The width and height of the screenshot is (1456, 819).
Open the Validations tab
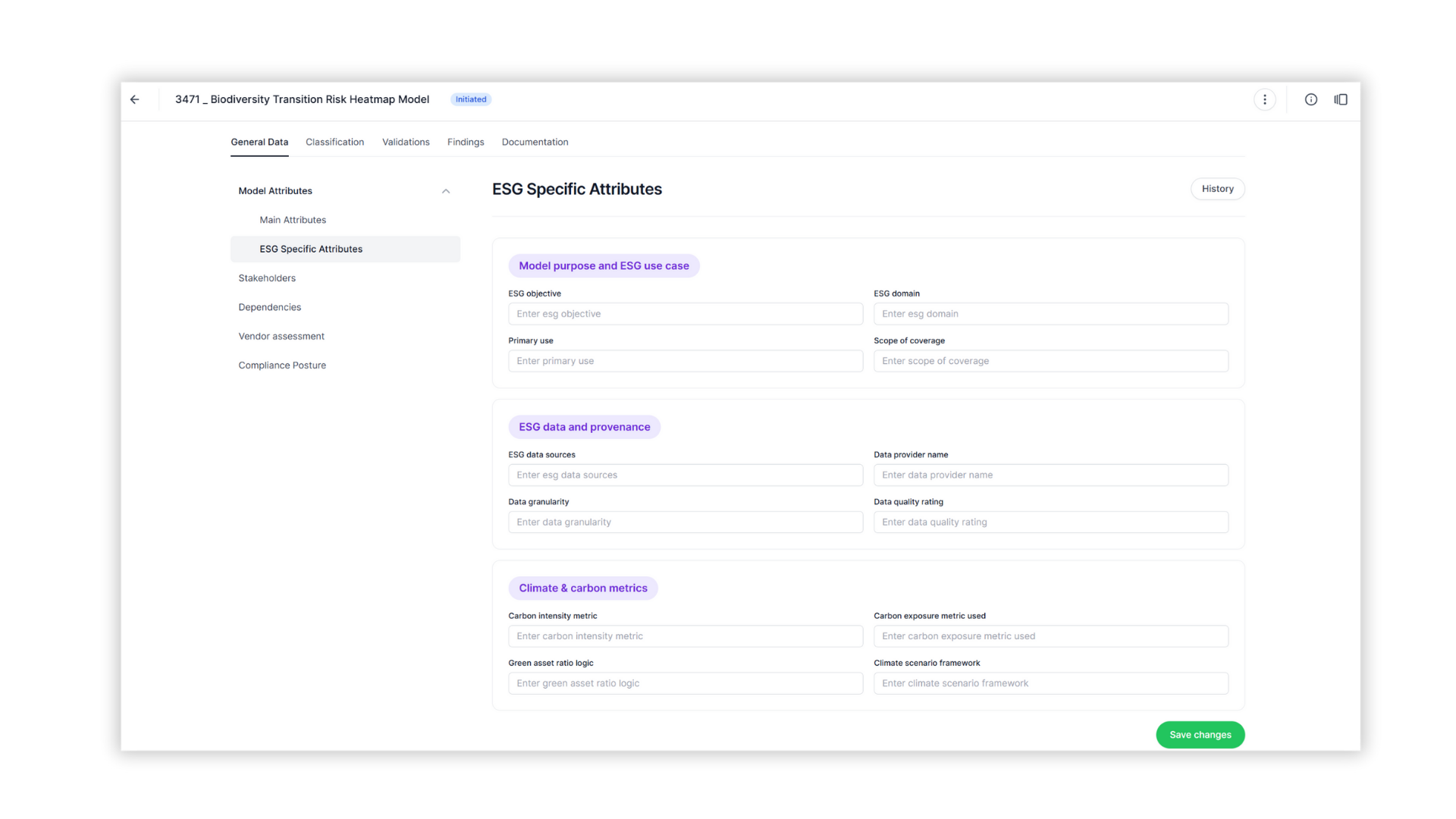click(x=406, y=142)
